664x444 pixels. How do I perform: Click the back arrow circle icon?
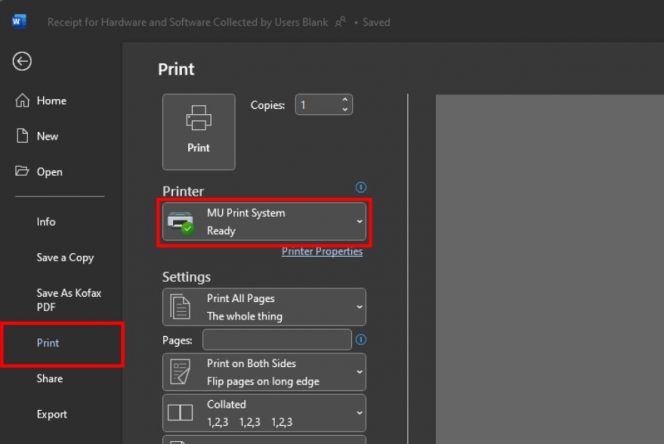(22, 61)
